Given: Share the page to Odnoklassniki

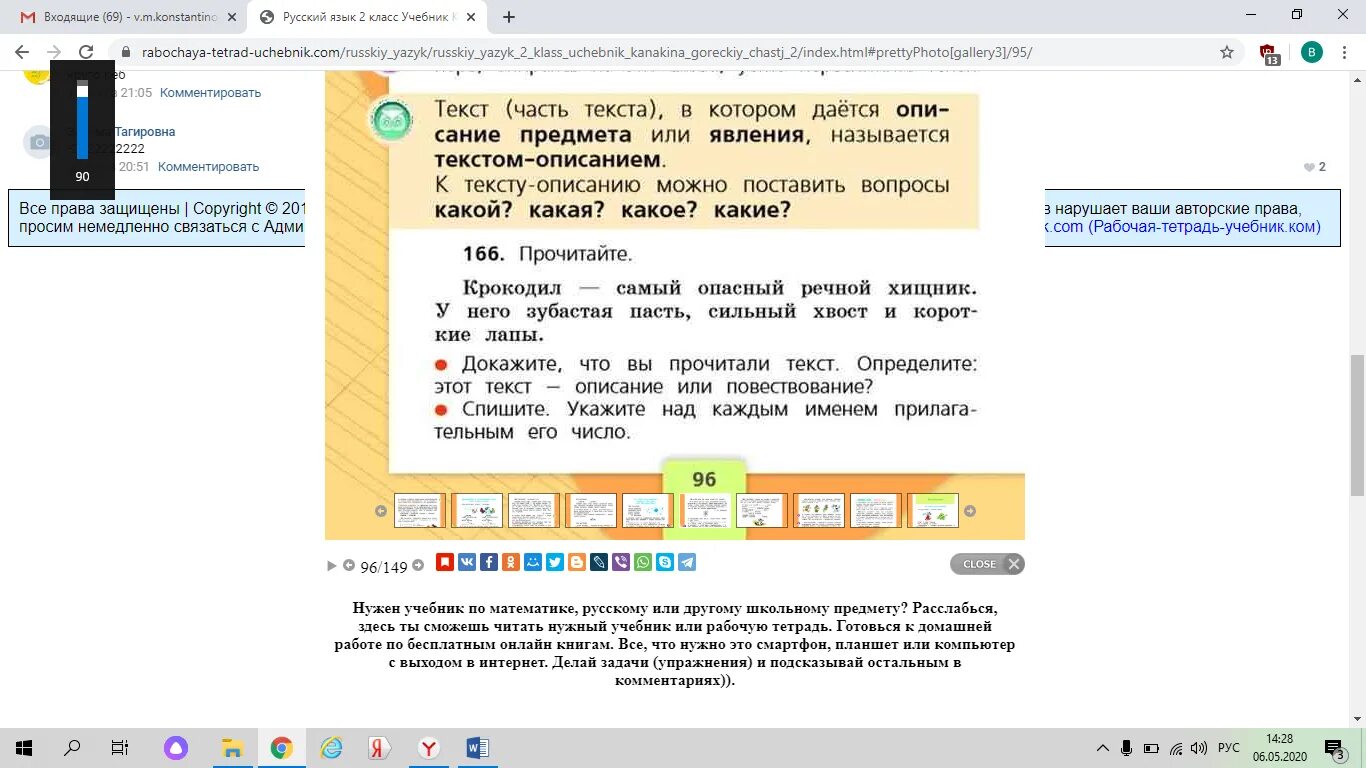Looking at the screenshot, I should click(511, 562).
